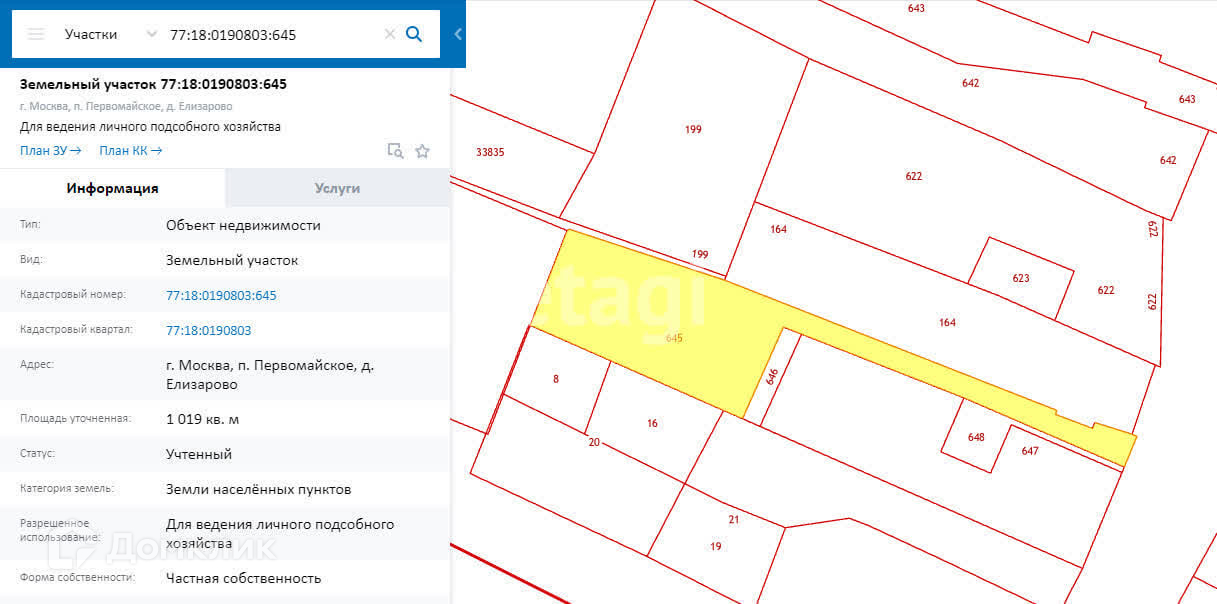Select parcel 8 on the map

pos(556,379)
